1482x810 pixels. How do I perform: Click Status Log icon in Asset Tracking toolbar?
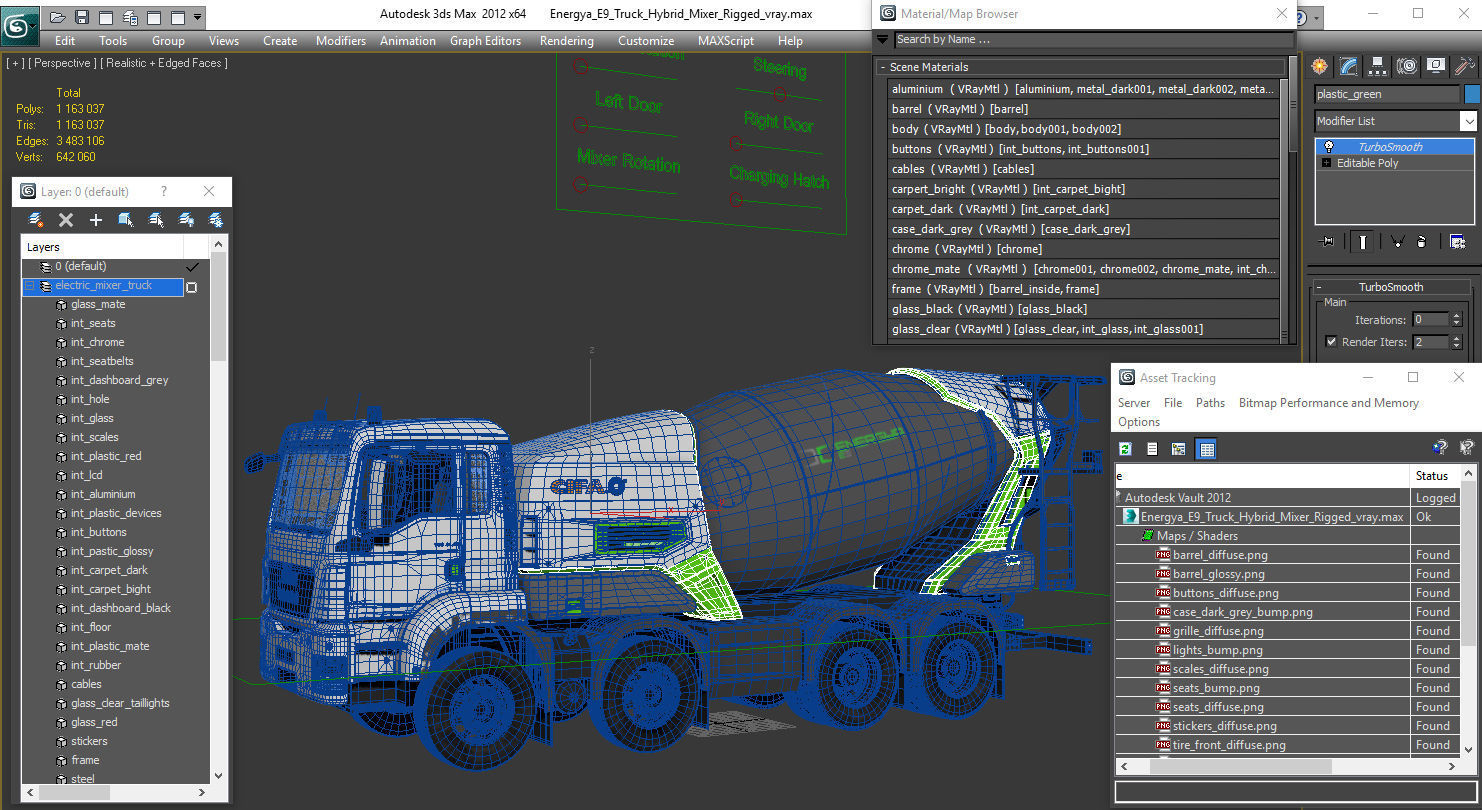click(1152, 449)
